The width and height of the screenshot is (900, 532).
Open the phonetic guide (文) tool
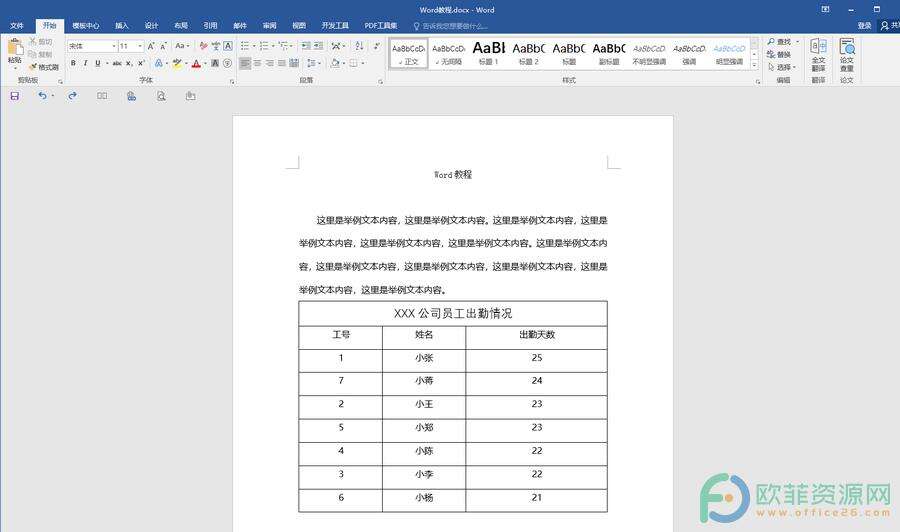(216, 46)
